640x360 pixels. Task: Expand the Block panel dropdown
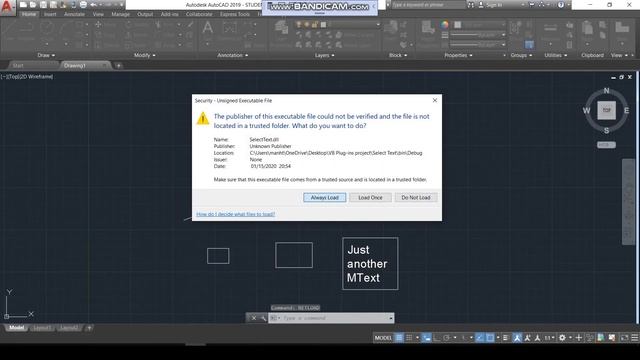(x=398, y=55)
